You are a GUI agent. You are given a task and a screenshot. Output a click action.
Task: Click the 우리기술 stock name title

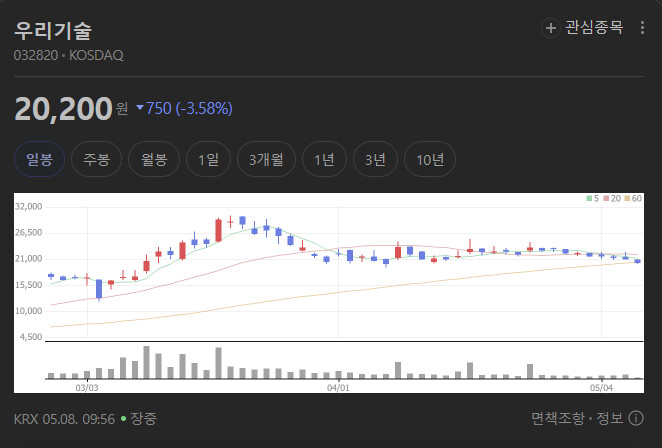pos(53,30)
